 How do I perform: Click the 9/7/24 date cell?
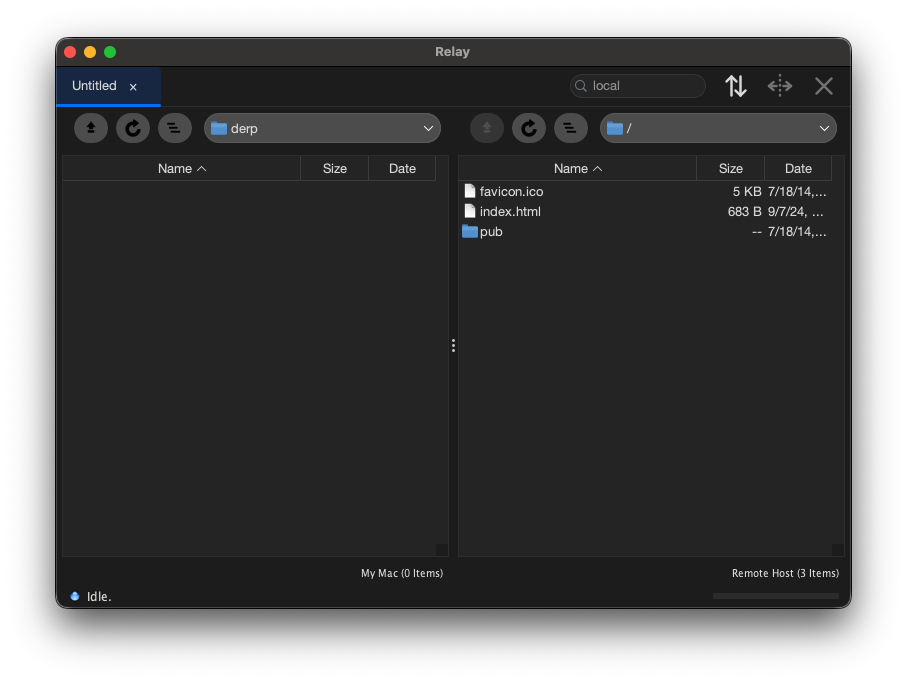(796, 212)
